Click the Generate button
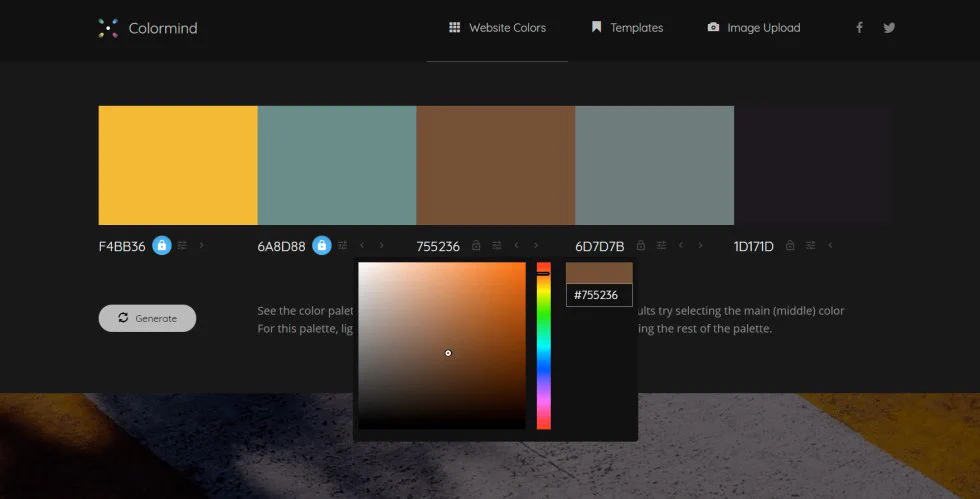This screenshot has height=499, width=980. [148, 318]
